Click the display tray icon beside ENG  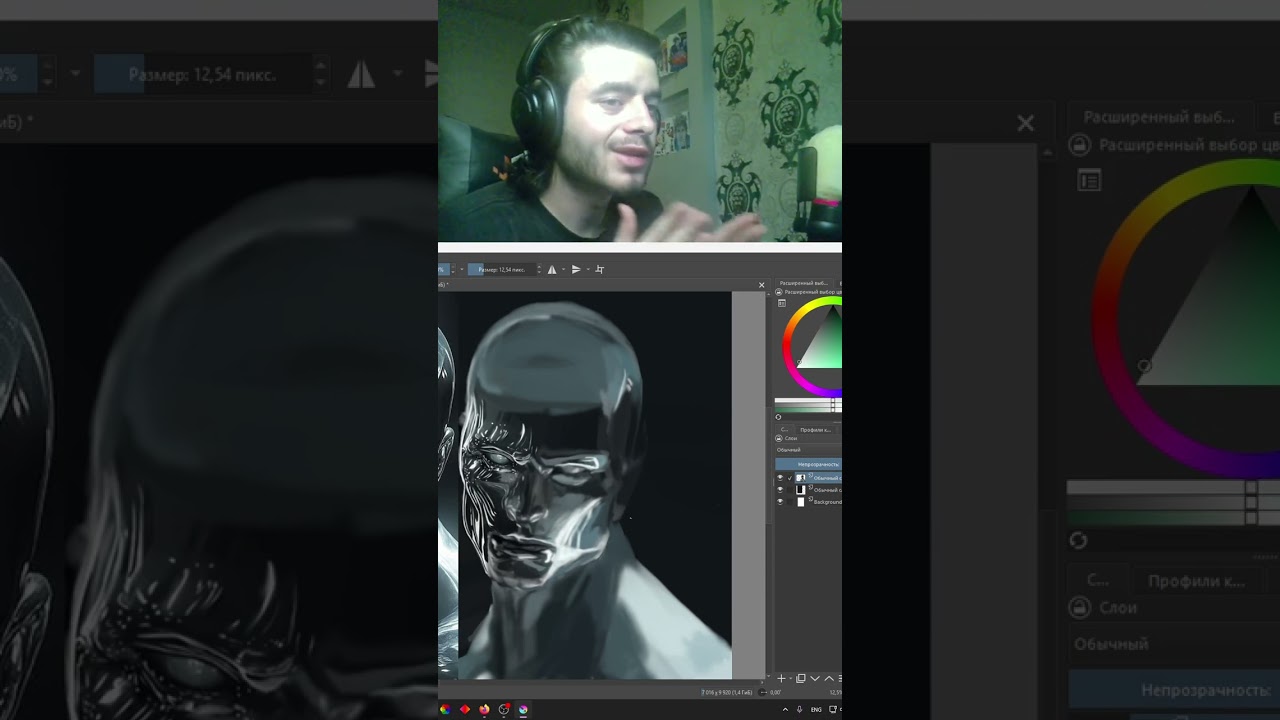[833, 710]
